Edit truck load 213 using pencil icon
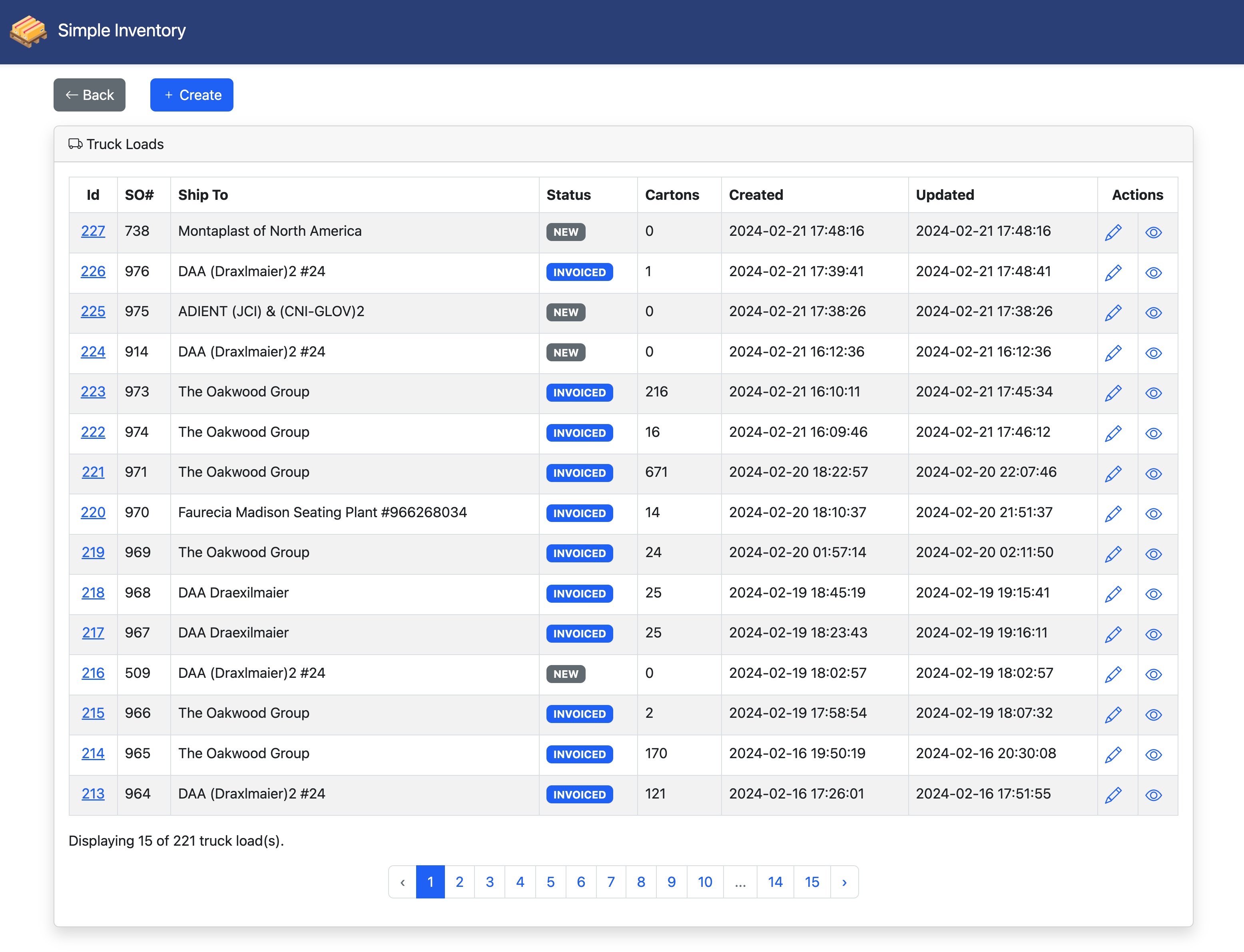This screenshot has height=952, width=1244. tap(1113, 795)
